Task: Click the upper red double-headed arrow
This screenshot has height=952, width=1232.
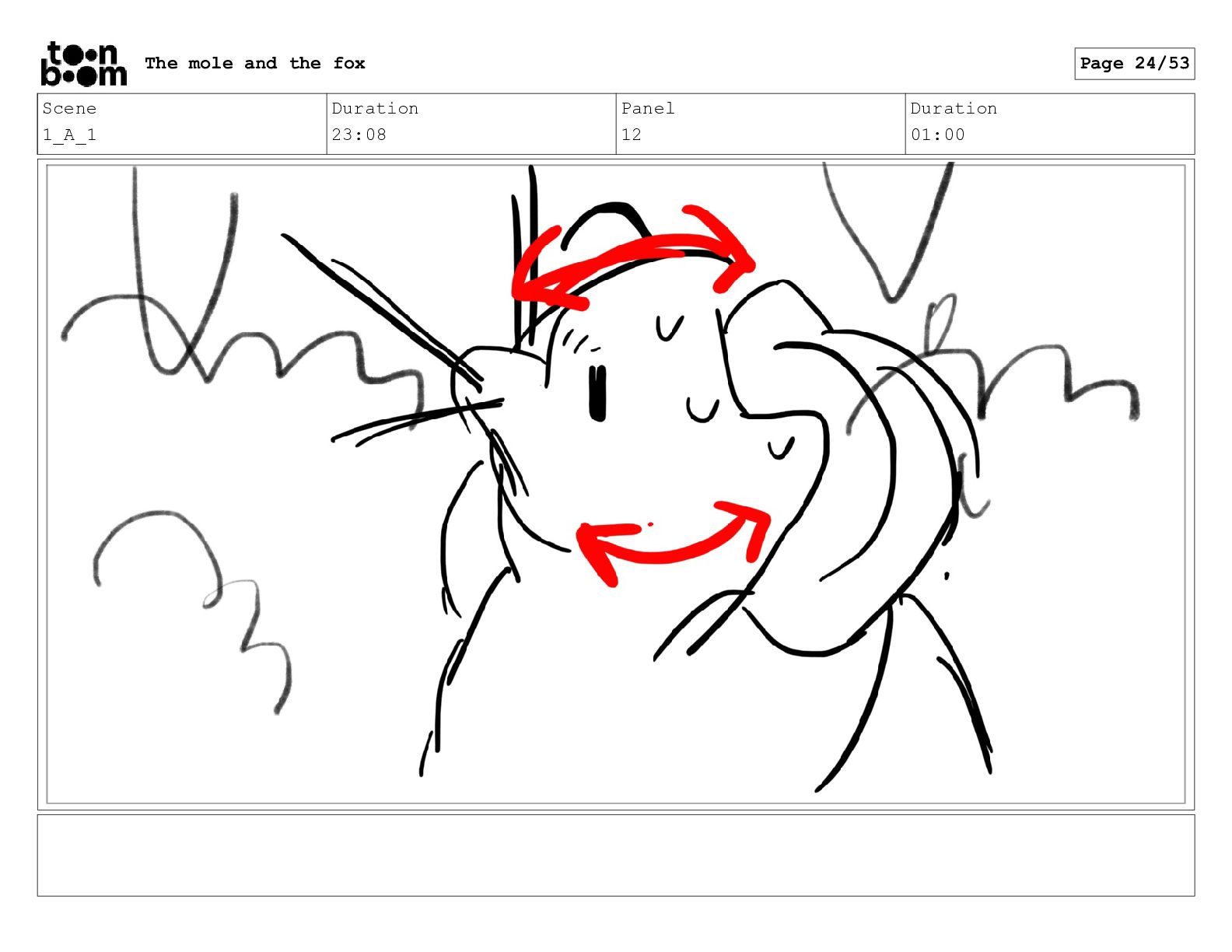Action: 632,257
